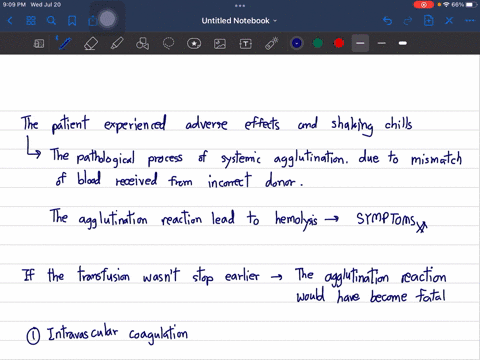Viewport: 480px width, 360px height.
Task: Open the multitasking three-dot menu
Action: [x=240, y=6]
